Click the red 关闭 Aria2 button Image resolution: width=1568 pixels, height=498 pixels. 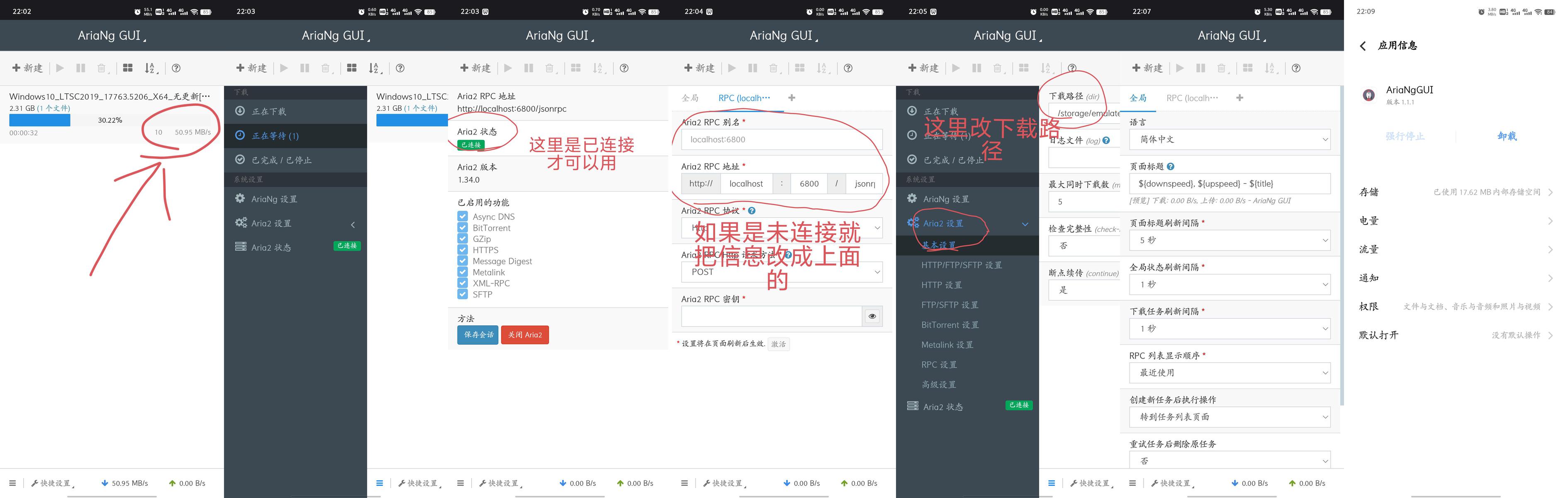[x=525, y=335]
